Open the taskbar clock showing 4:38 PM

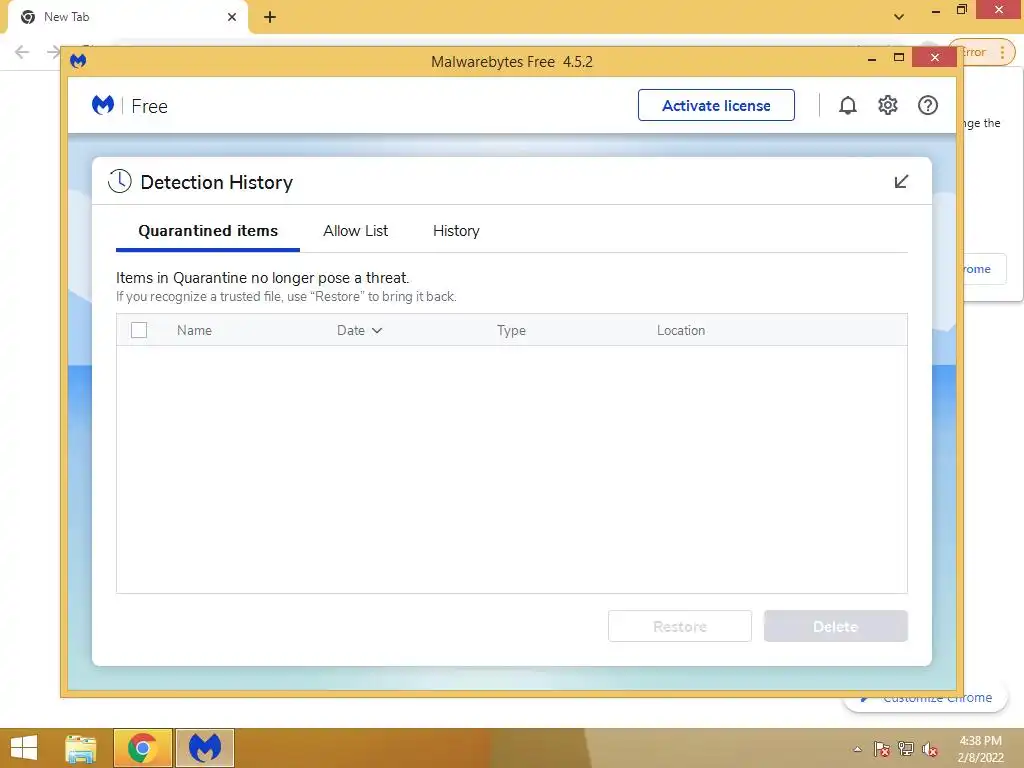pyautogui.click(x=980, y=749)
